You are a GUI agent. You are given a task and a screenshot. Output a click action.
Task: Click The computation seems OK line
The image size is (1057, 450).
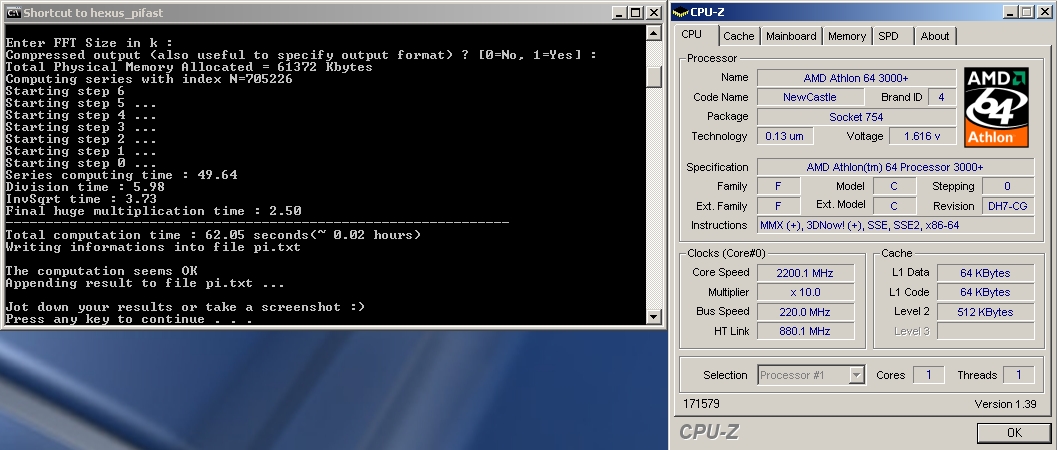click(x=101, y=271)
